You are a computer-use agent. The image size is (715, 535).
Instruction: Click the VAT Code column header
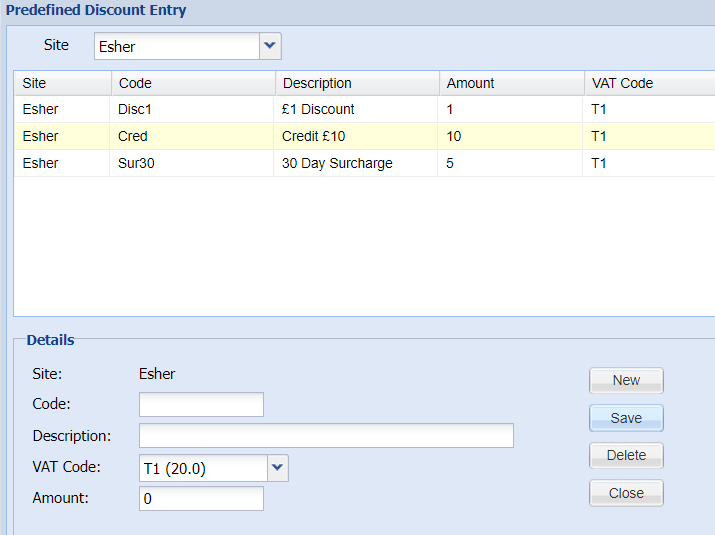645,83
